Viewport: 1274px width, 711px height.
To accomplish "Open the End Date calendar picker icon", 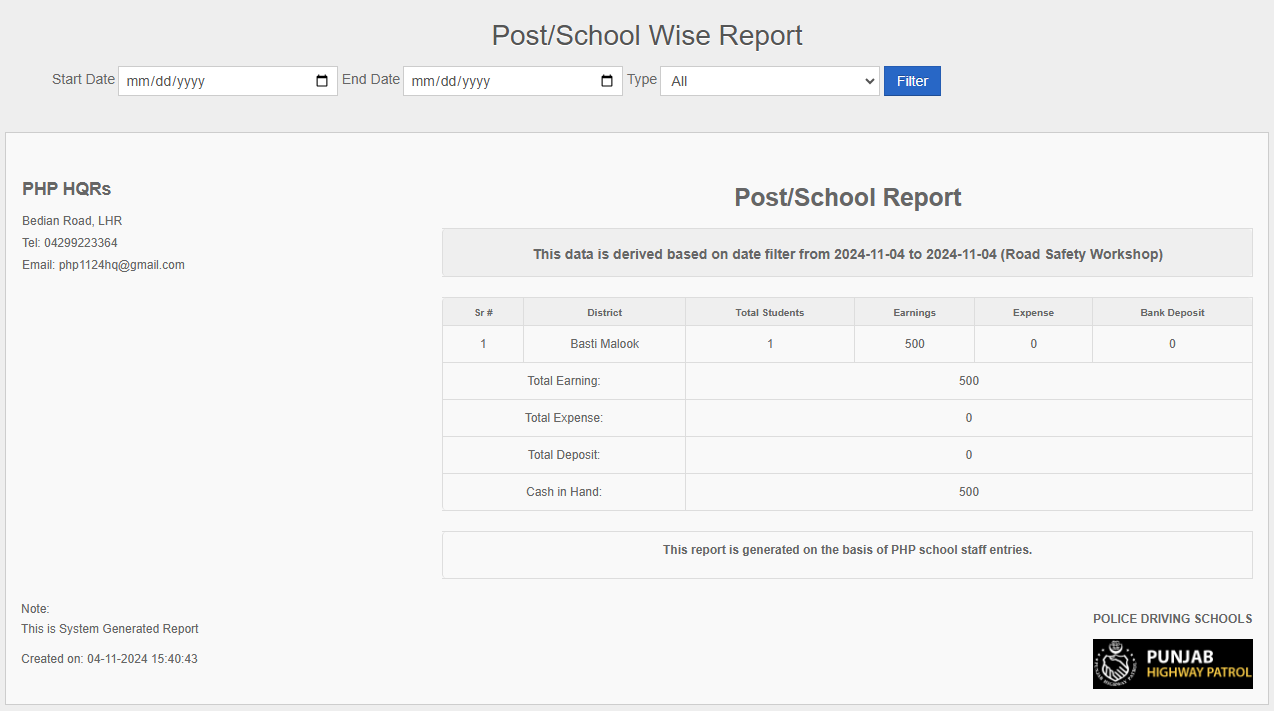I will point(607,81).
